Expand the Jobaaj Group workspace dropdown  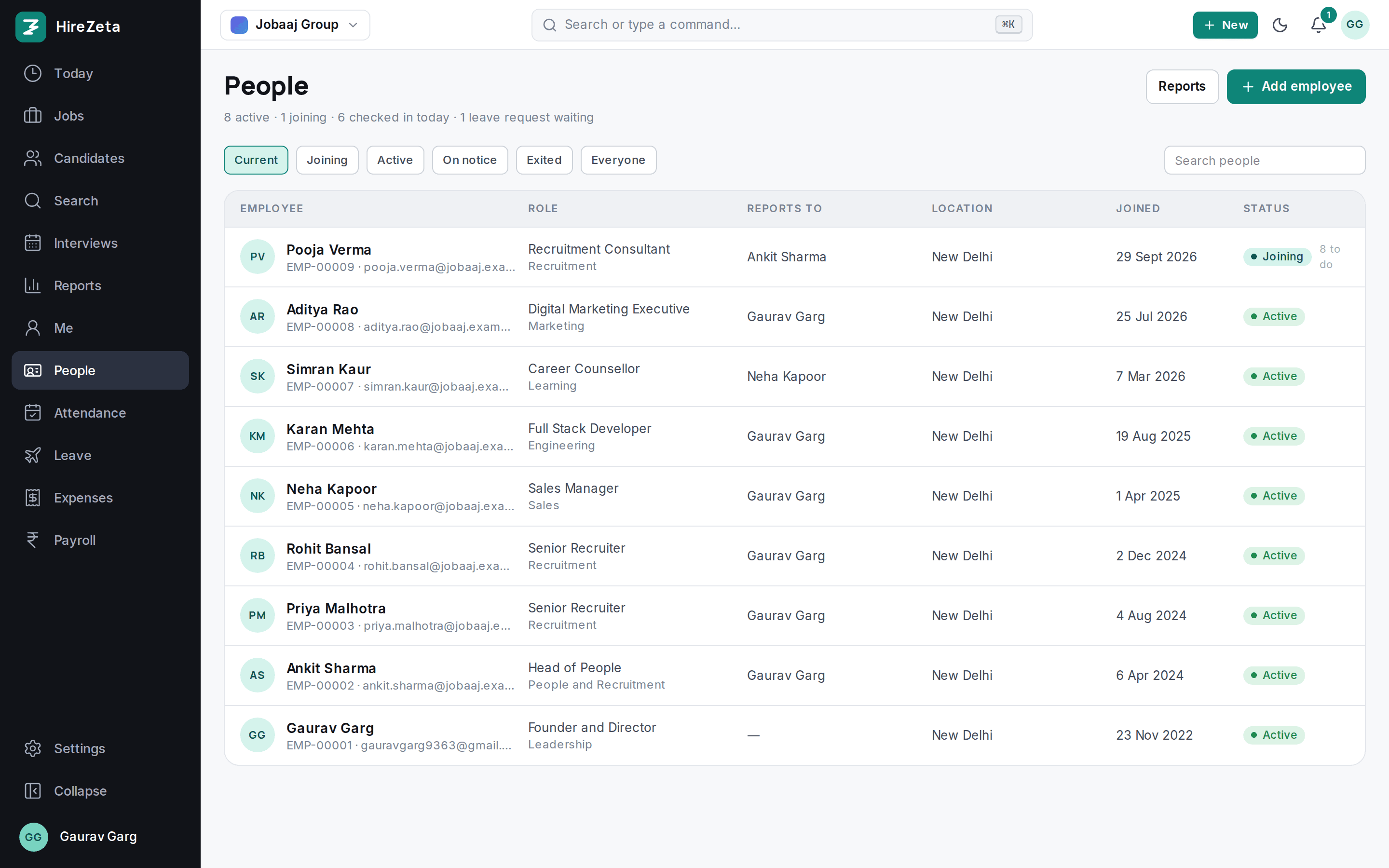click(x=295, y=25)
